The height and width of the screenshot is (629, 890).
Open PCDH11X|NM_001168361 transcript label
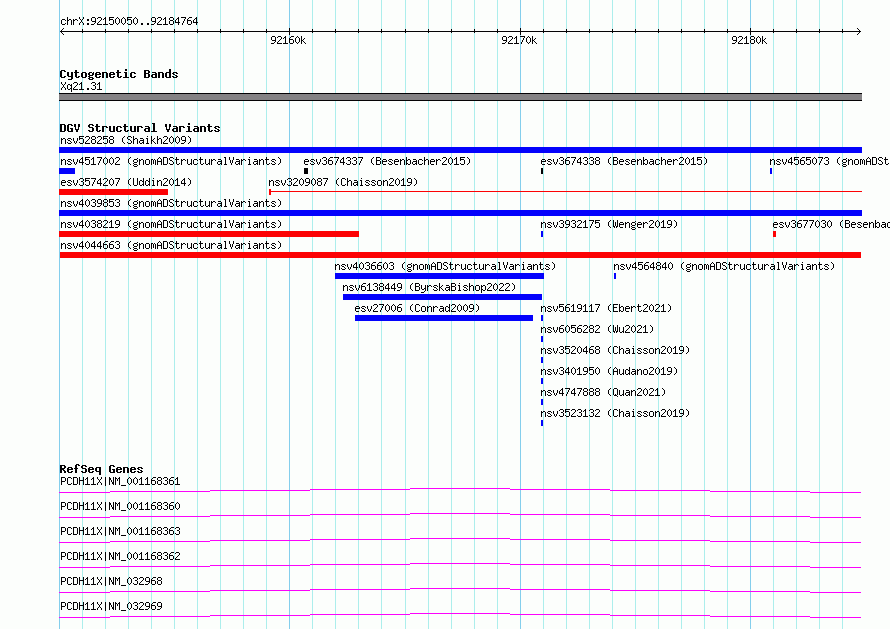click(x=120, y=481)
